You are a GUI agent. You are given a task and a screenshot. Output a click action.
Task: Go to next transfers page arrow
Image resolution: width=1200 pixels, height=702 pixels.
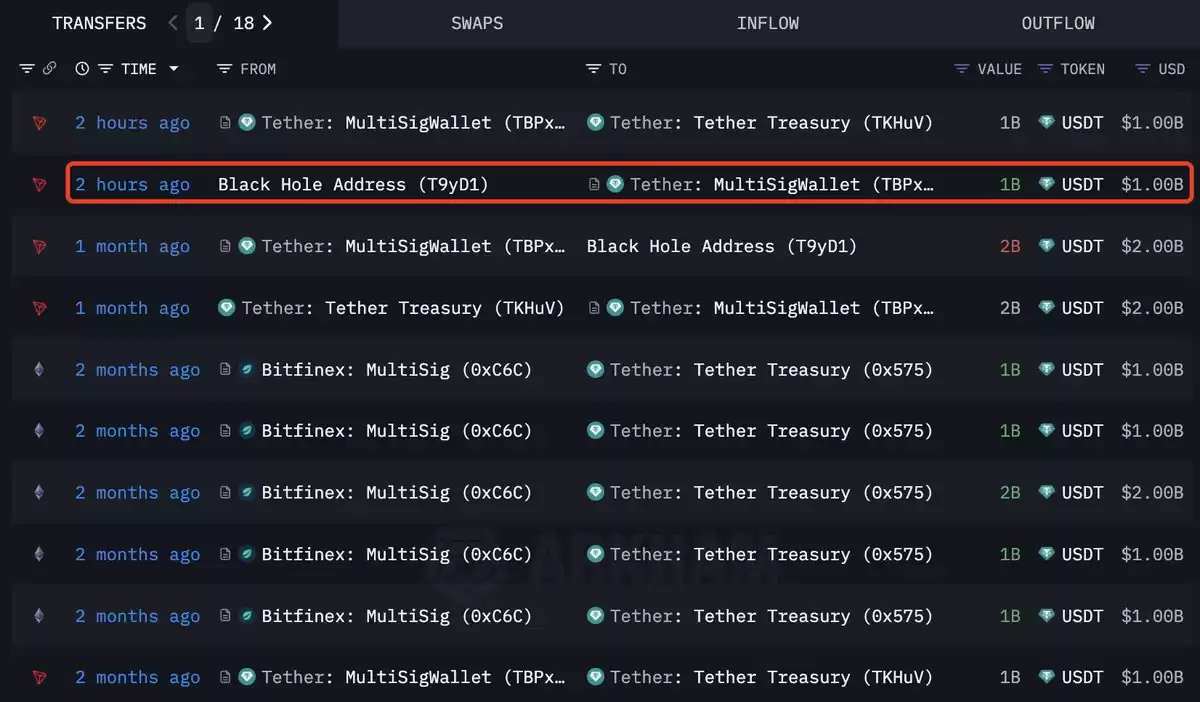click(x=267, y=23)
